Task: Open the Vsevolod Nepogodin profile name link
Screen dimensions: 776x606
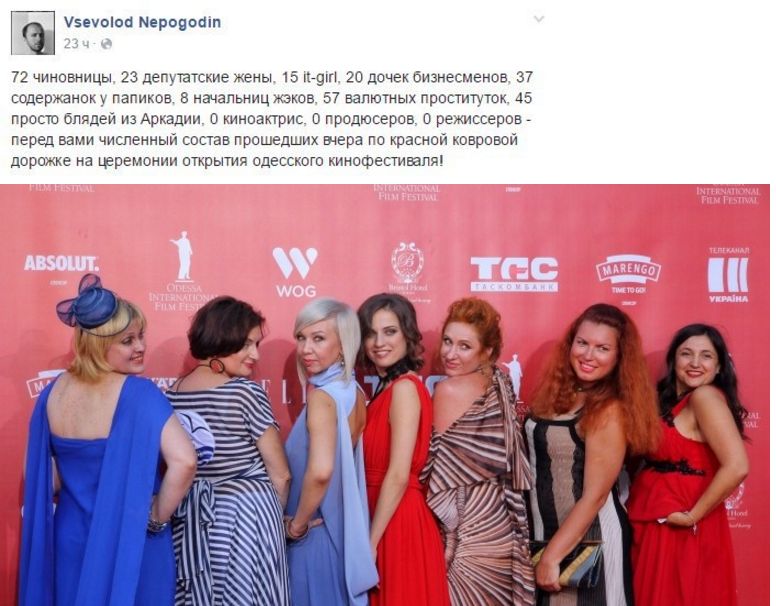Action: 143,22
